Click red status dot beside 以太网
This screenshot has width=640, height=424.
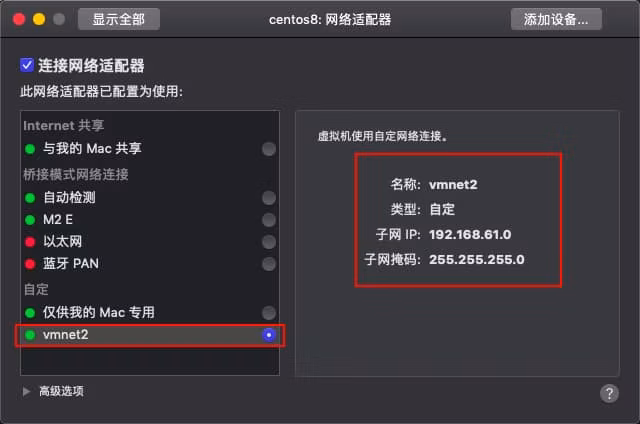[x=30, y=242]
